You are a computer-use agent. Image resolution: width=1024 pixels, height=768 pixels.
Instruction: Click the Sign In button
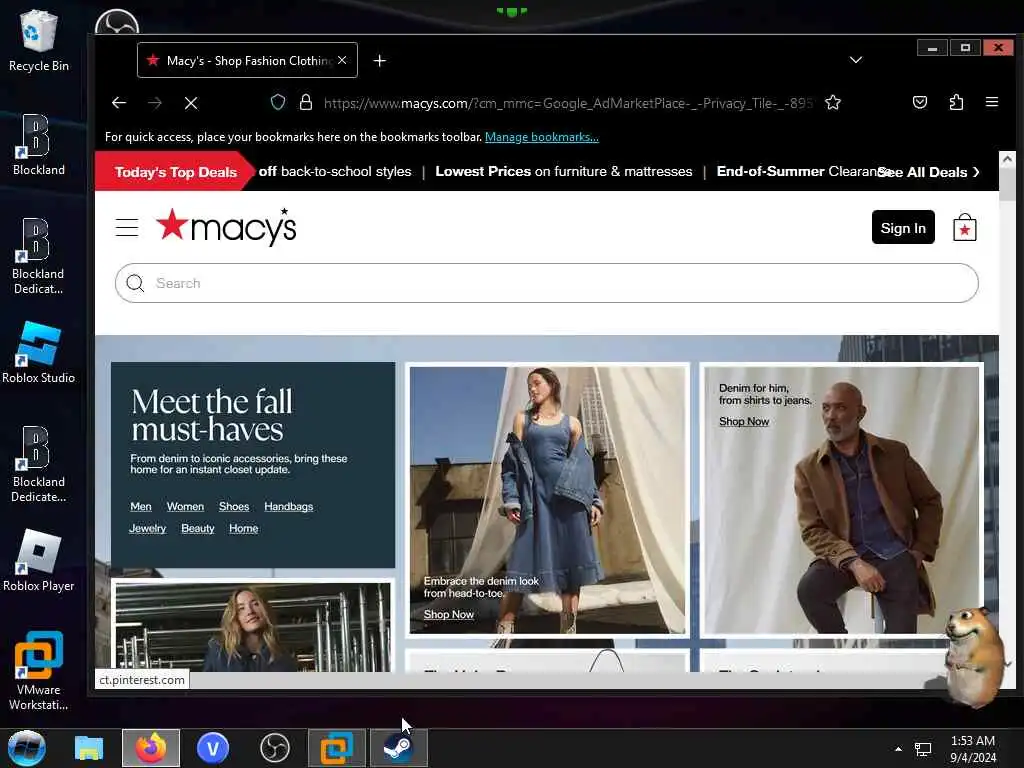pyautogui.click(x=903, y=227)
